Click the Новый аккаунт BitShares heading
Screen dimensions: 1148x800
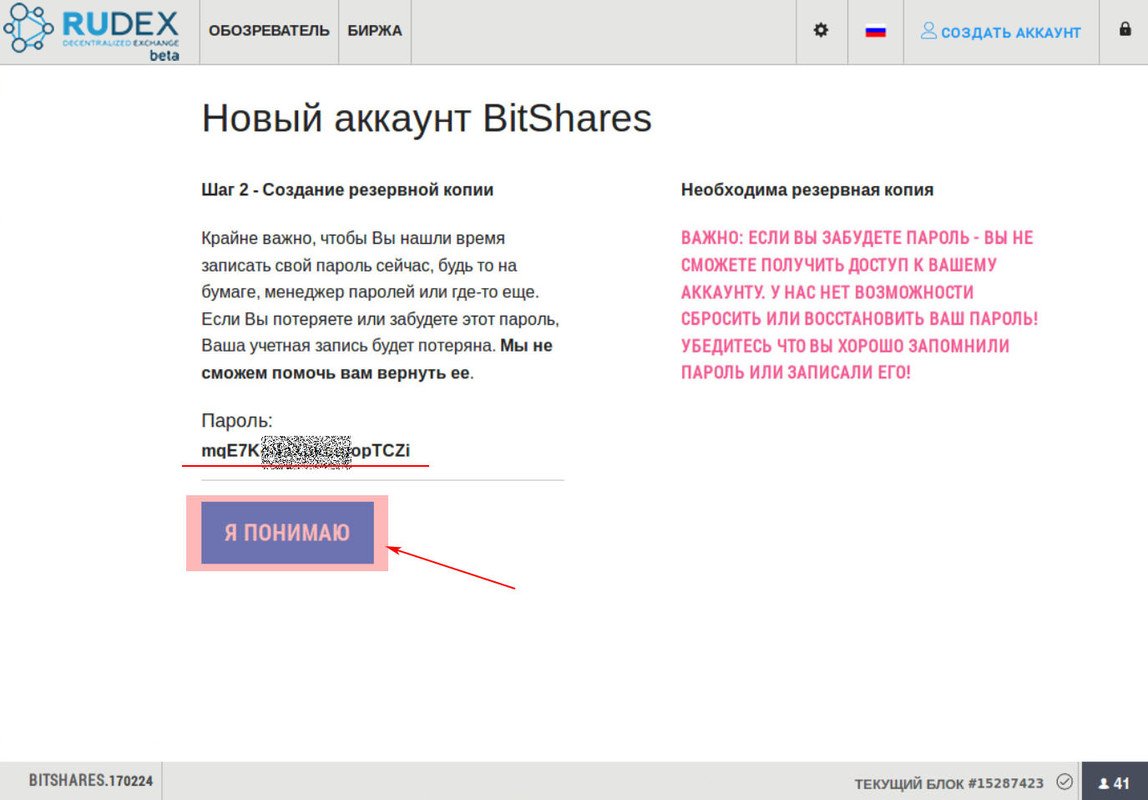[x=426, y=118]
